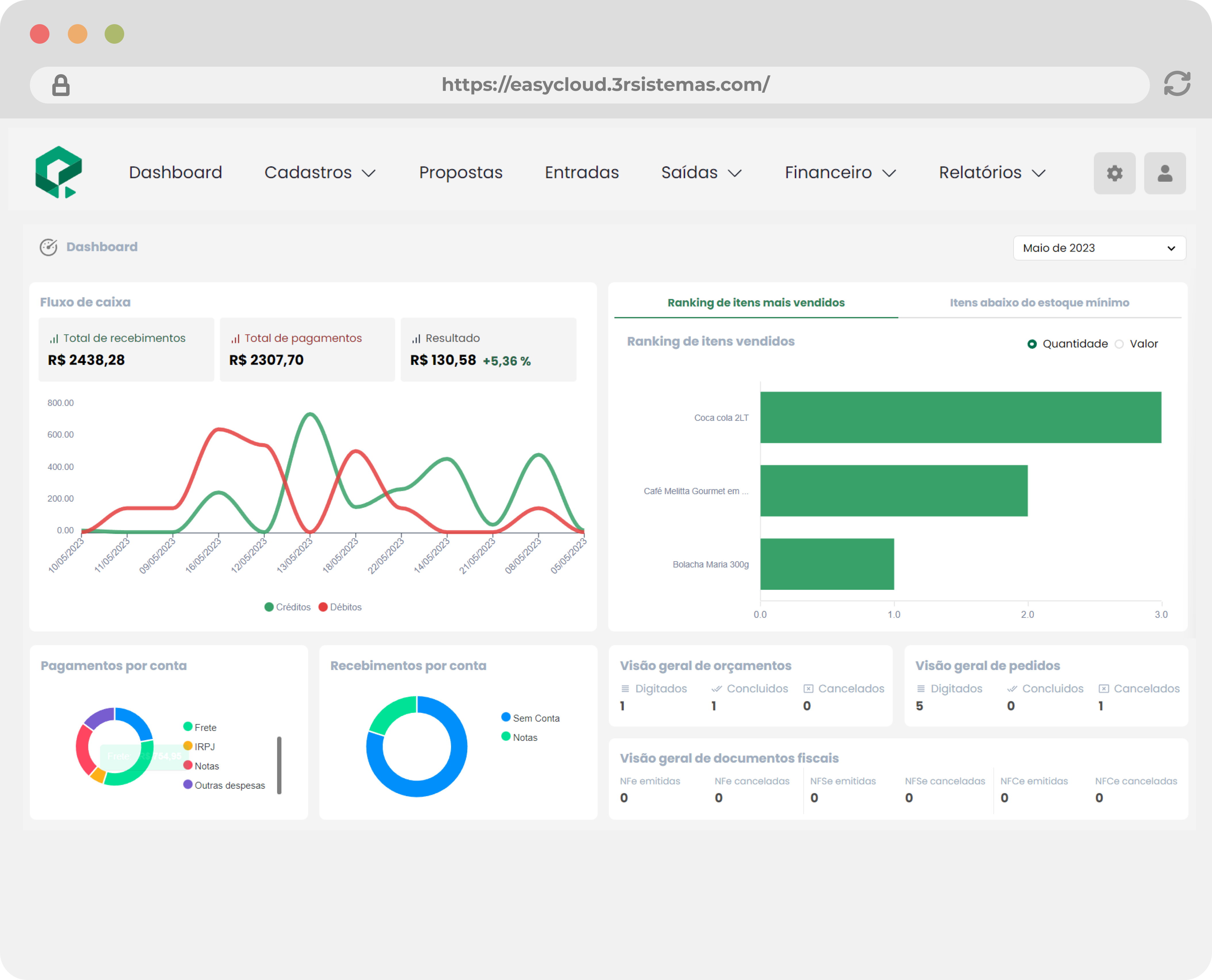Expand the Relatórios menu
This screenshot has width=1212, height=980.
point(992,172)
